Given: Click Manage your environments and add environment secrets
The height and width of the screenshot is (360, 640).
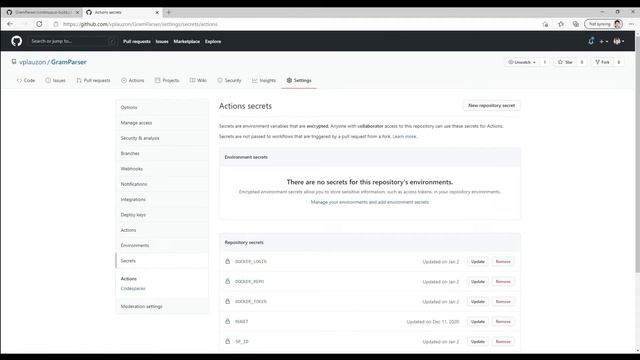Looking at the screenshot, I should pyautogui.click(x=370, y=202).
